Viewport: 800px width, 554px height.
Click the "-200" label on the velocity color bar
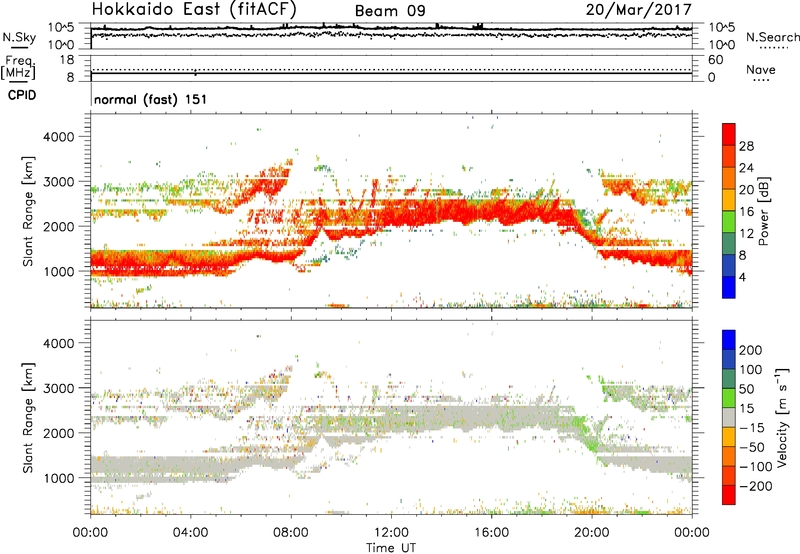[756, 486]
